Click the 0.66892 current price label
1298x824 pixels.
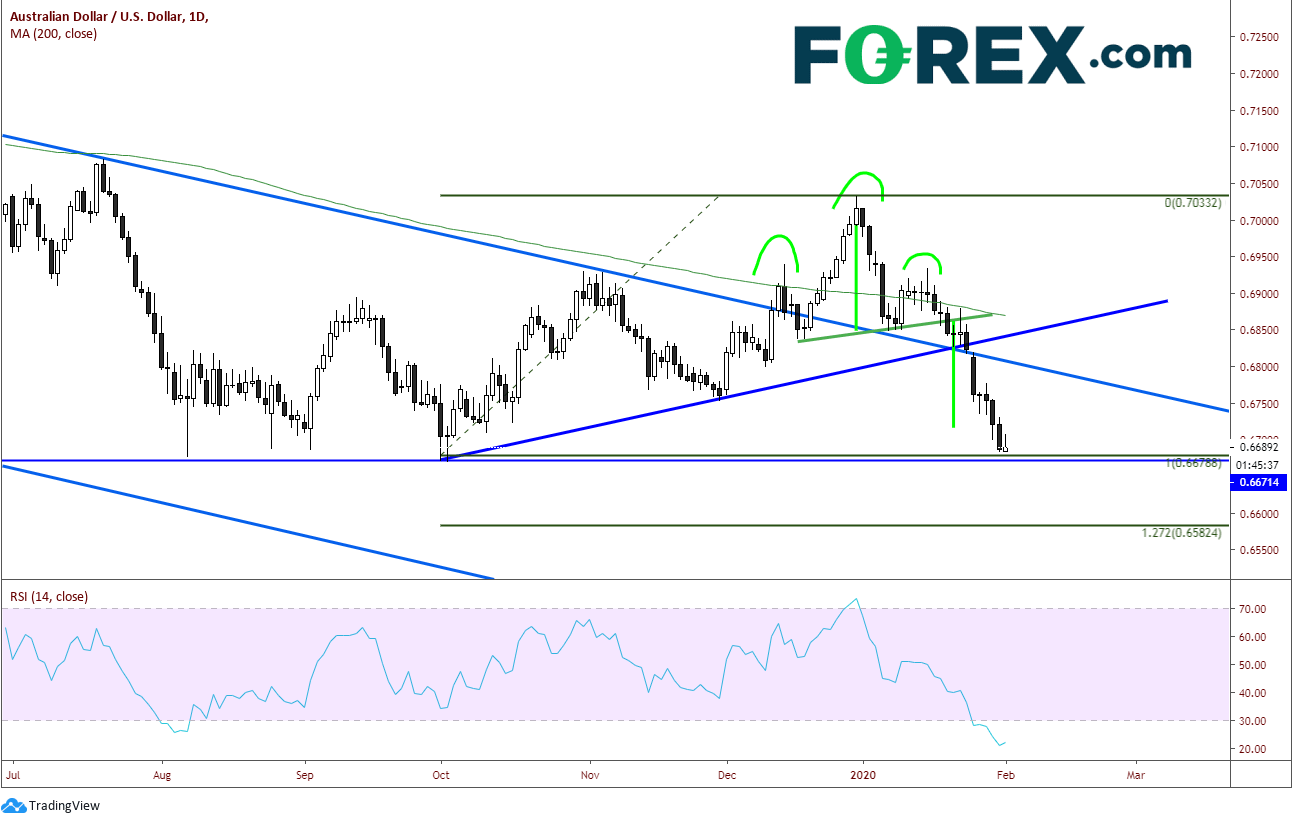1258,449
